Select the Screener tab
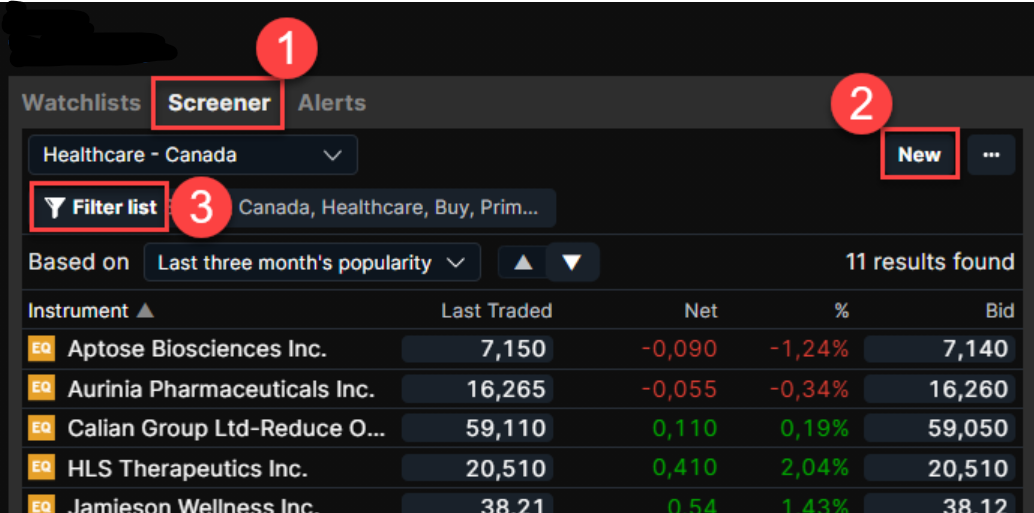The width and height of the screenshot is (1034, 513). click(219, 103)
